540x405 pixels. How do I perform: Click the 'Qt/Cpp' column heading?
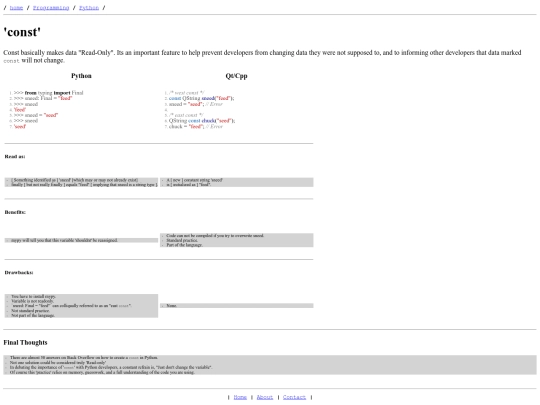click(x=237, y=76)
